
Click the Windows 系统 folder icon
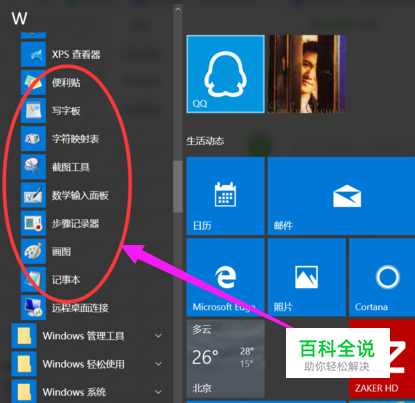coord(24,392)
